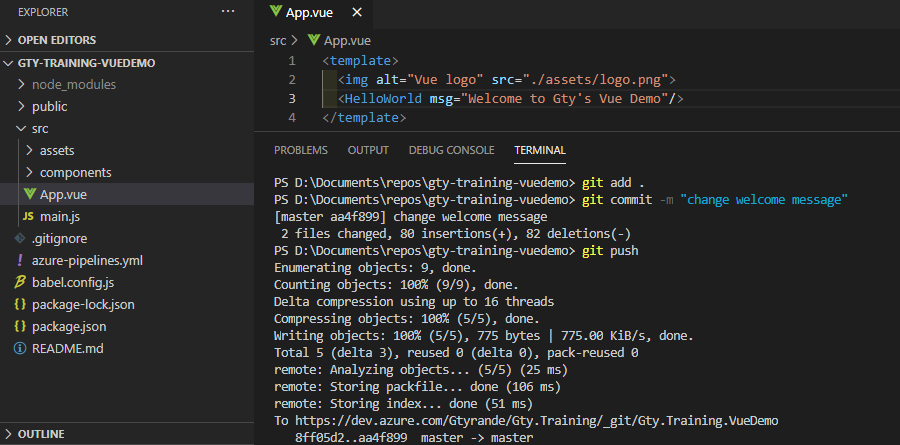The image size is (900, 445).
Task: Select the components folder
Action: [x=75, y=172]
